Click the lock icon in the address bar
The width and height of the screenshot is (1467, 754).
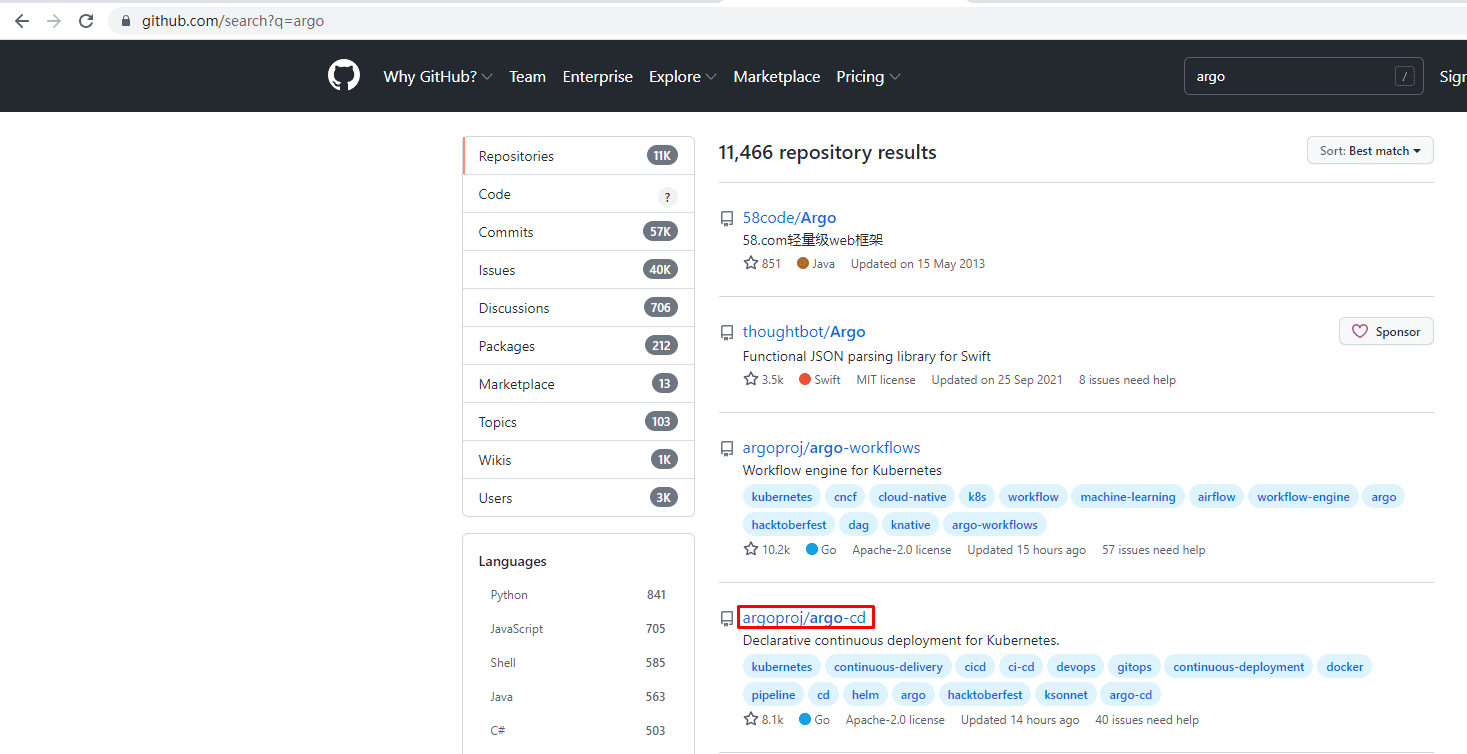pos(126,21)
